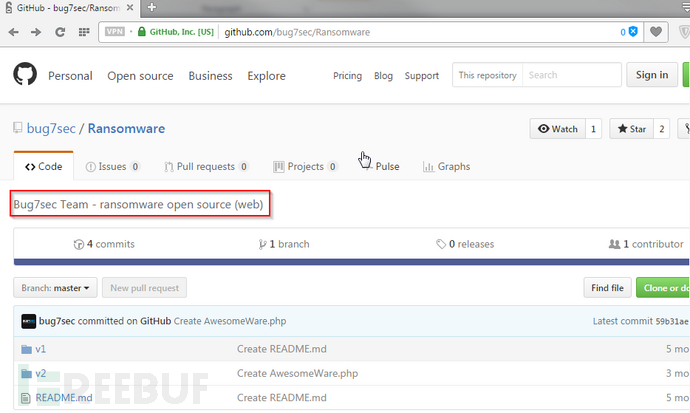Open the v1 row commit message Create README.md
Screen dimensions: 690x413
[x=282, y=349]
